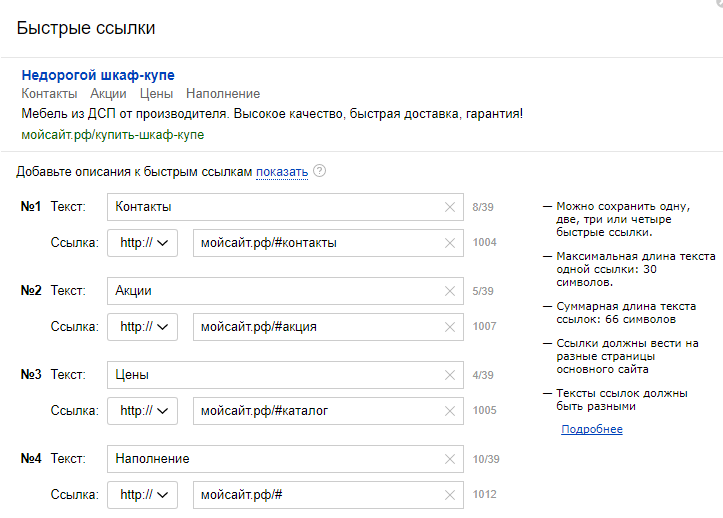Click the 5/39 character counter
The width and height of the screenshot is (723, 518).
pyautogui.click(x=483, y=291)
